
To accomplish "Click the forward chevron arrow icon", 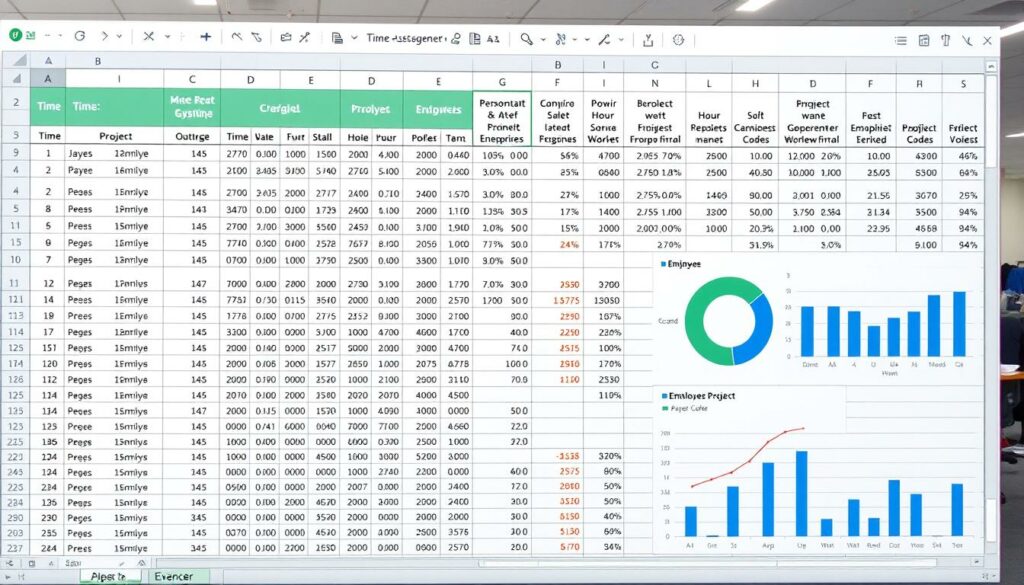I will click(x=103, y=37).
